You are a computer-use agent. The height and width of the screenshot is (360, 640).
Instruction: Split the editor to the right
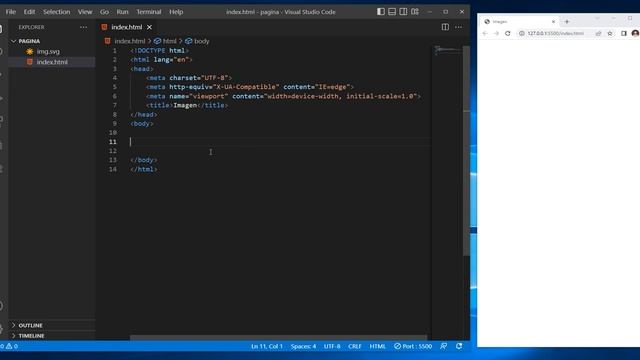click(x=445, y=27)
